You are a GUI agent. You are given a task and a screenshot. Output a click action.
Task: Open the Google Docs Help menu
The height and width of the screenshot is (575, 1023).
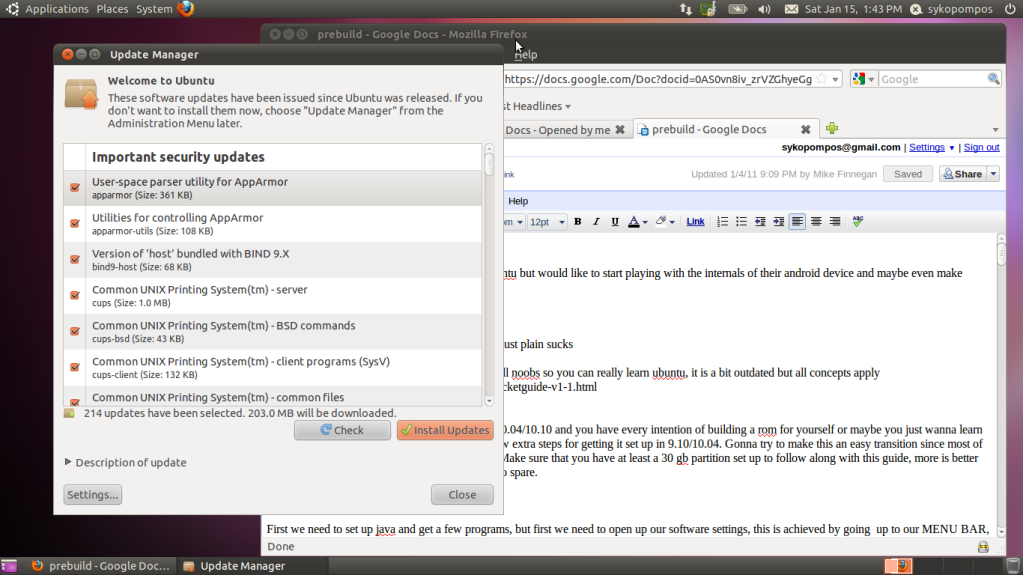(x=518, y=201)
